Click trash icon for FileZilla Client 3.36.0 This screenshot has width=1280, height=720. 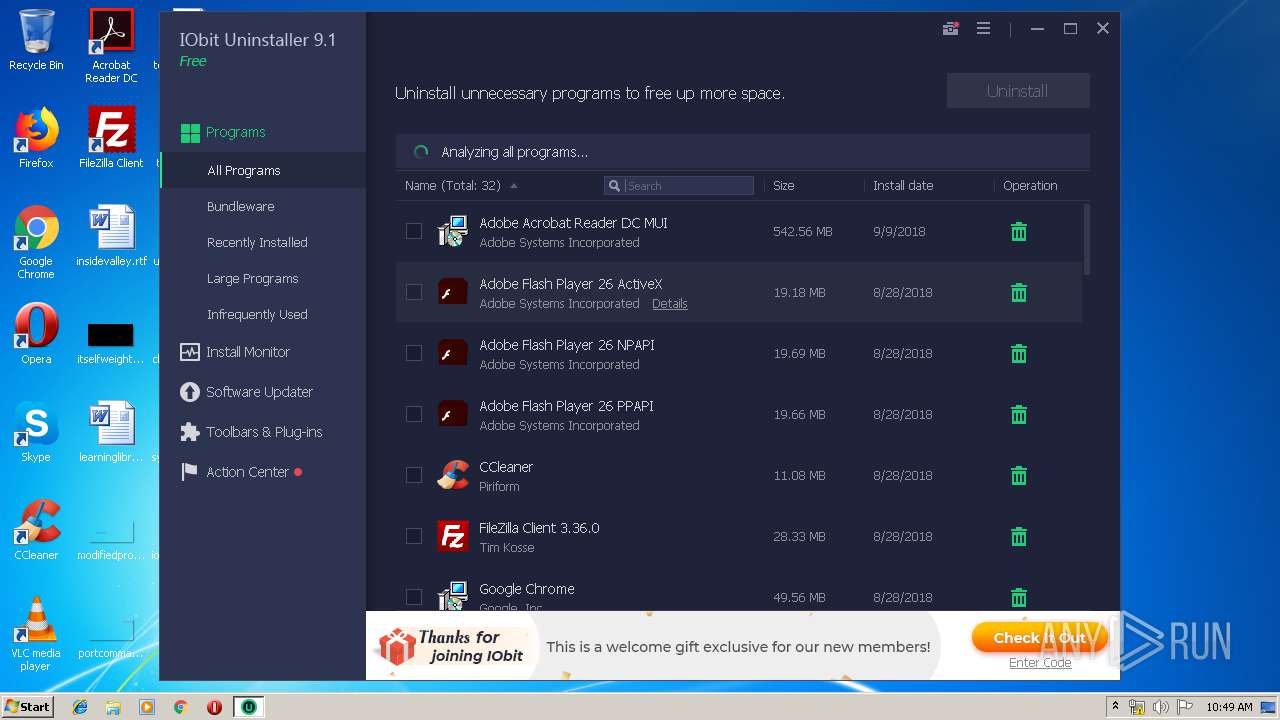point(1018,537)
